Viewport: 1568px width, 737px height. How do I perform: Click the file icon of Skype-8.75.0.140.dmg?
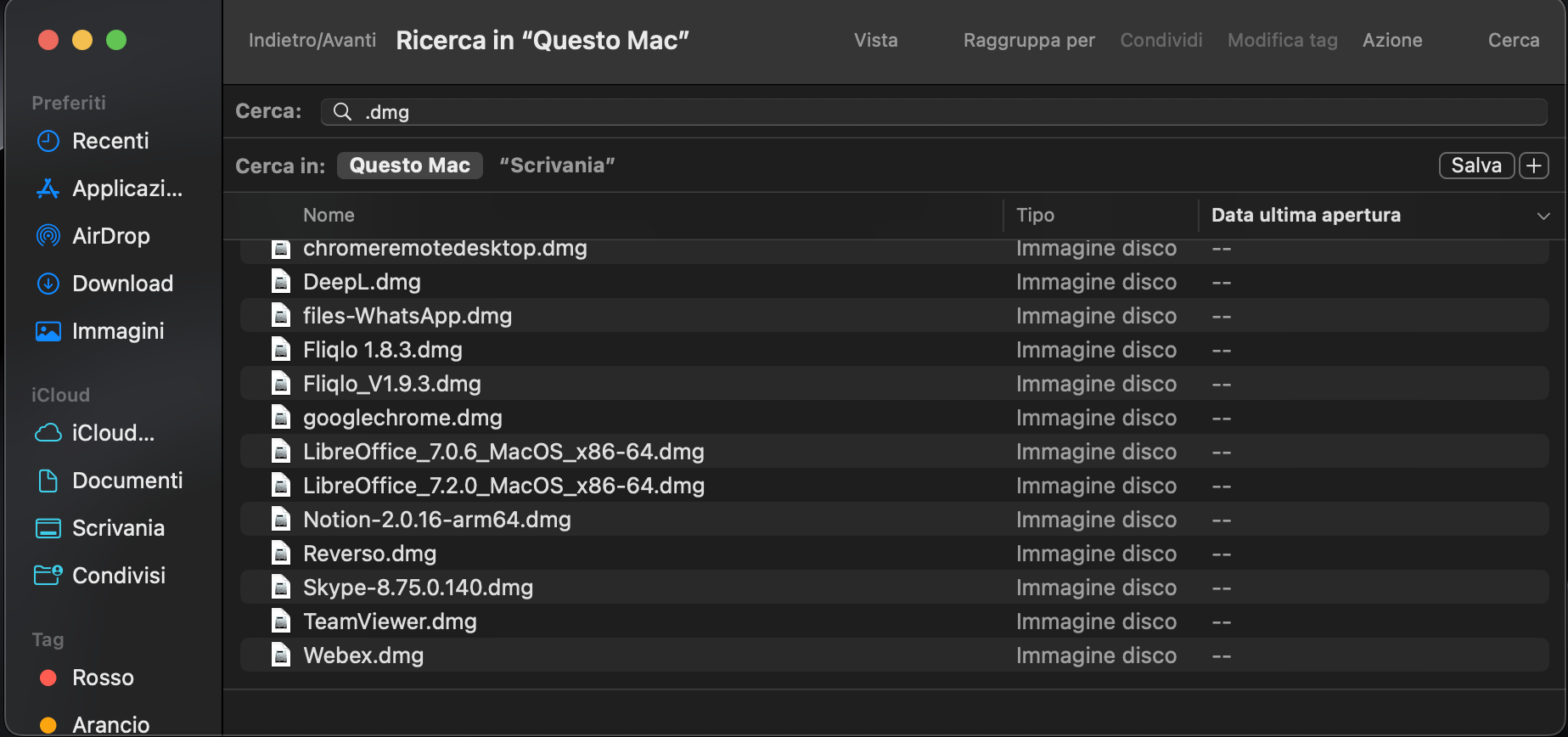point(280,588)
